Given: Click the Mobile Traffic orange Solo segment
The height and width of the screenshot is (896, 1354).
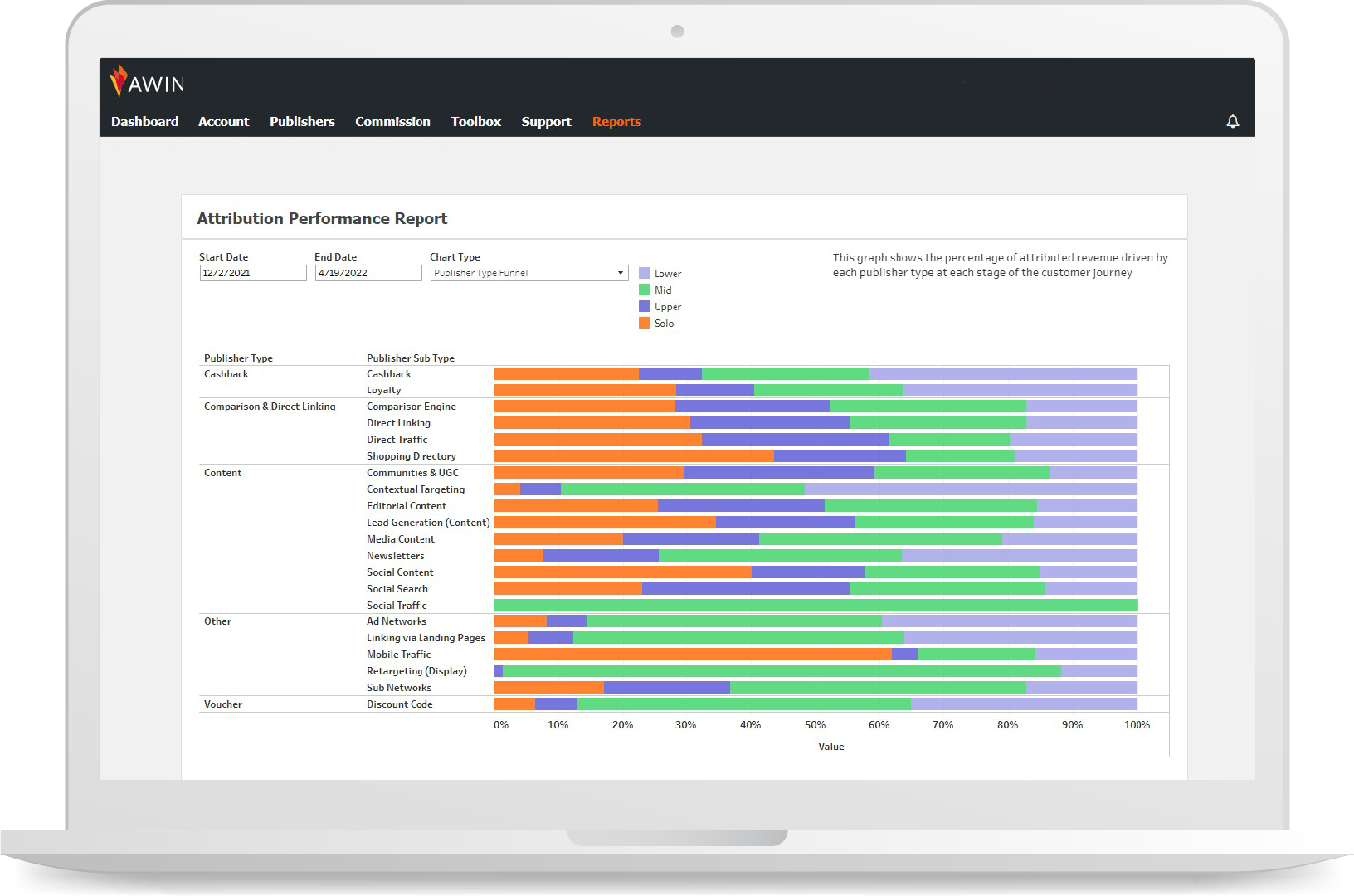Looking at the screenshot, I should 693,655.
